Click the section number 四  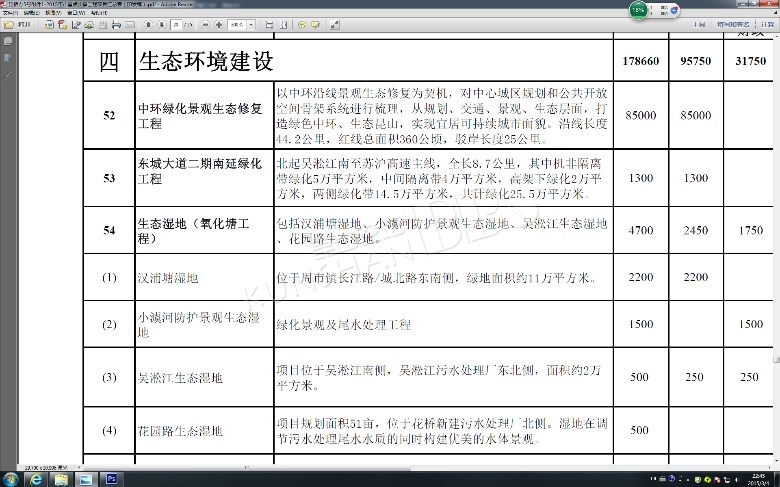point(109,62)
